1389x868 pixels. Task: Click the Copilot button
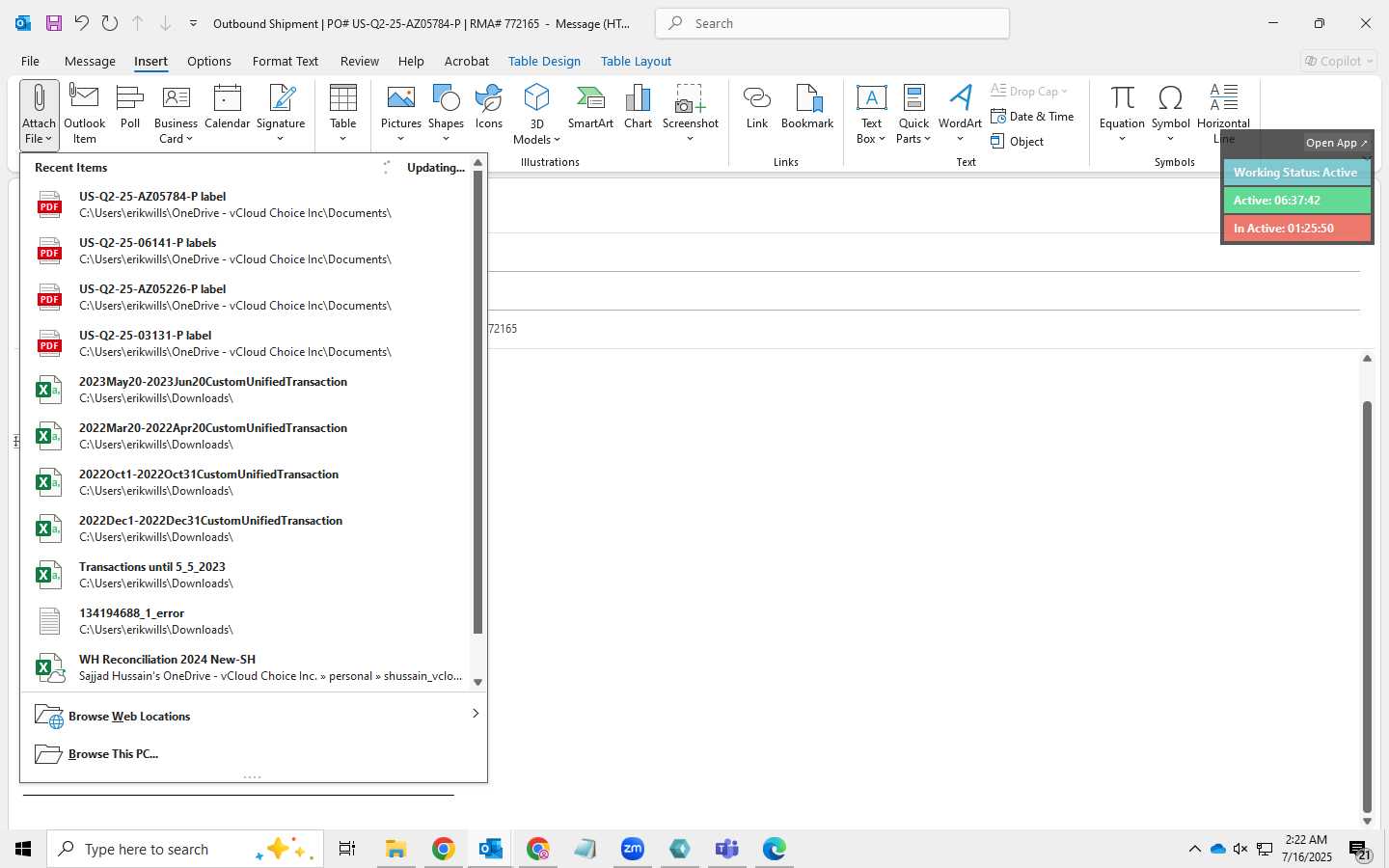click(1339, 61)
